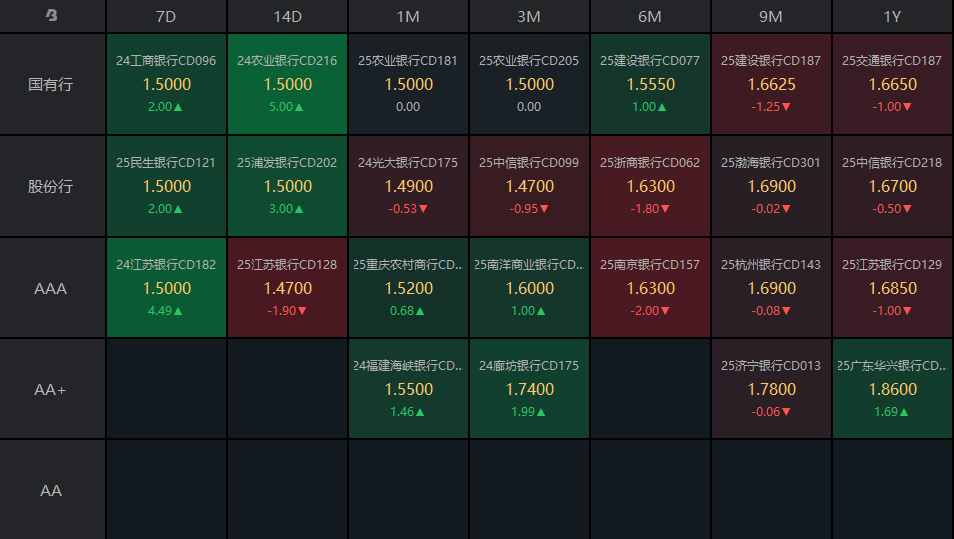Open the 24农业银行CD216 quote cell

[287, 84]
